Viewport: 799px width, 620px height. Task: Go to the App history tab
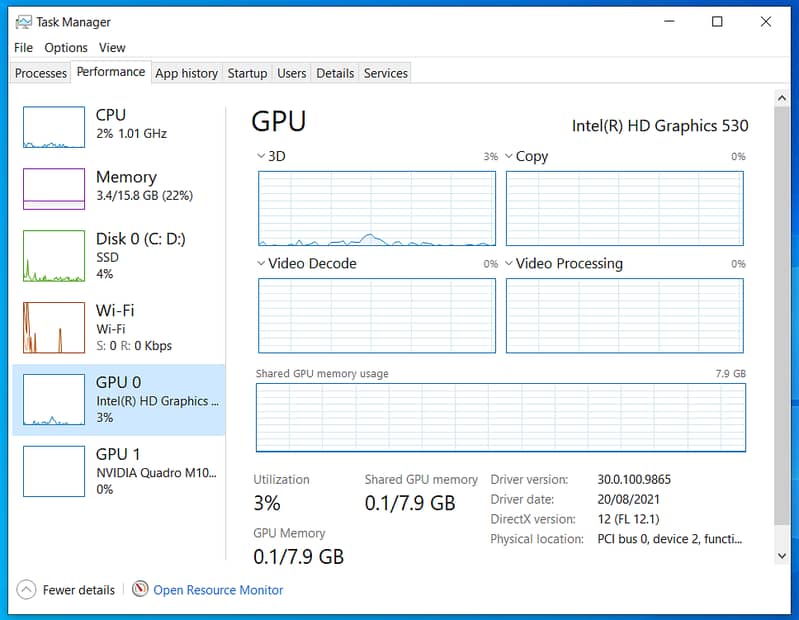tap(186, 73)
